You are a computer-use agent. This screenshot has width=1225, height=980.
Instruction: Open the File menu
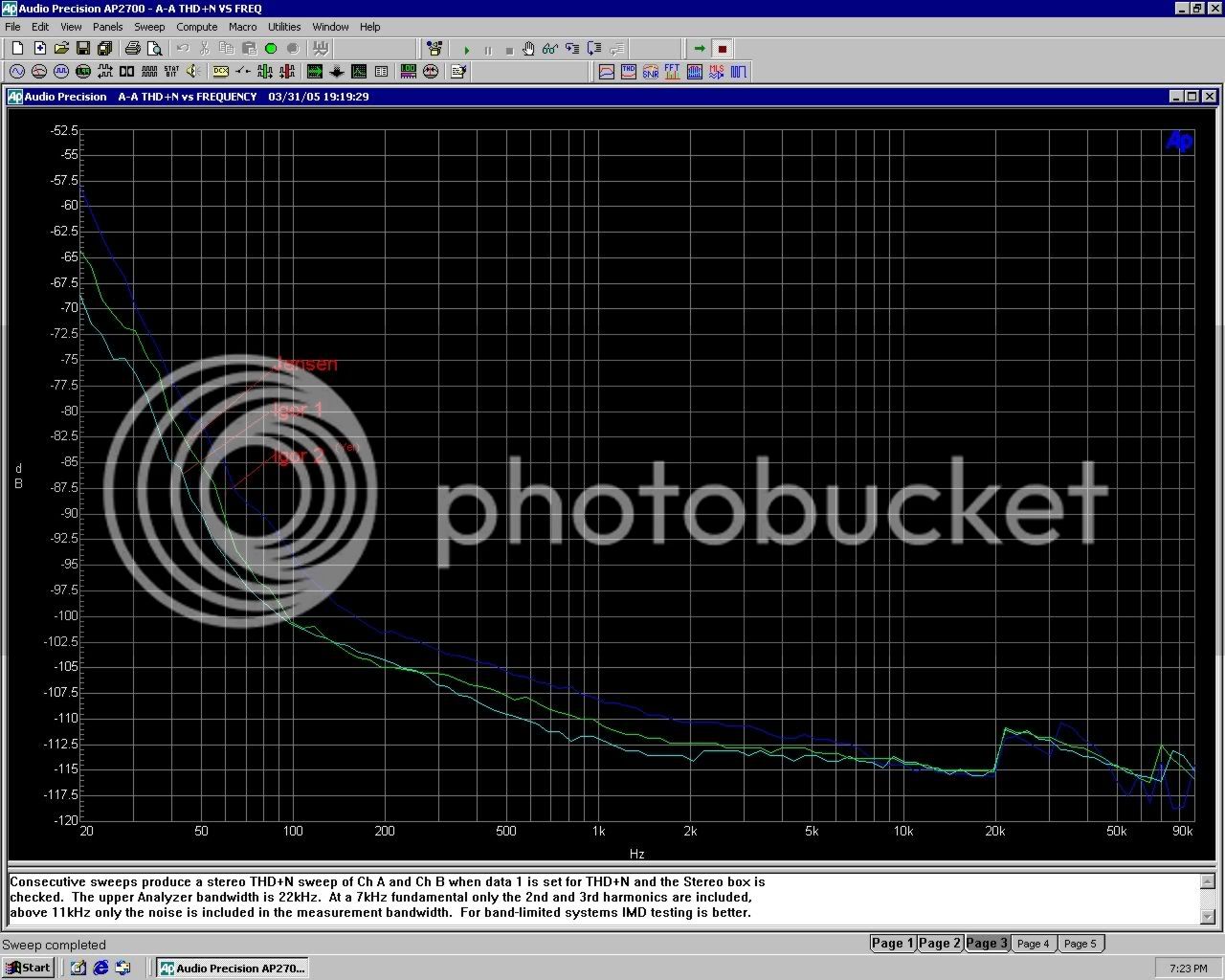click(12, 27)
